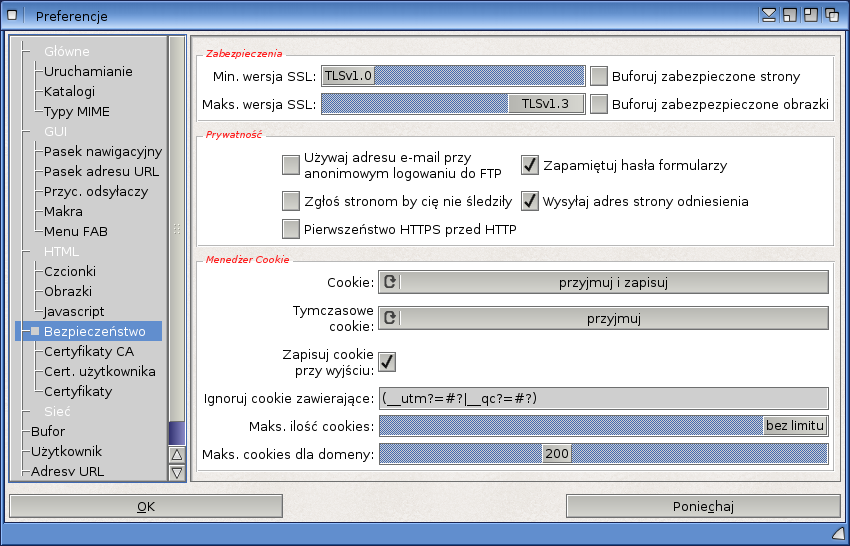Screen dimensions: 850x546
Task: Open Uruchamianie preferences page
Action: point(88,72)
